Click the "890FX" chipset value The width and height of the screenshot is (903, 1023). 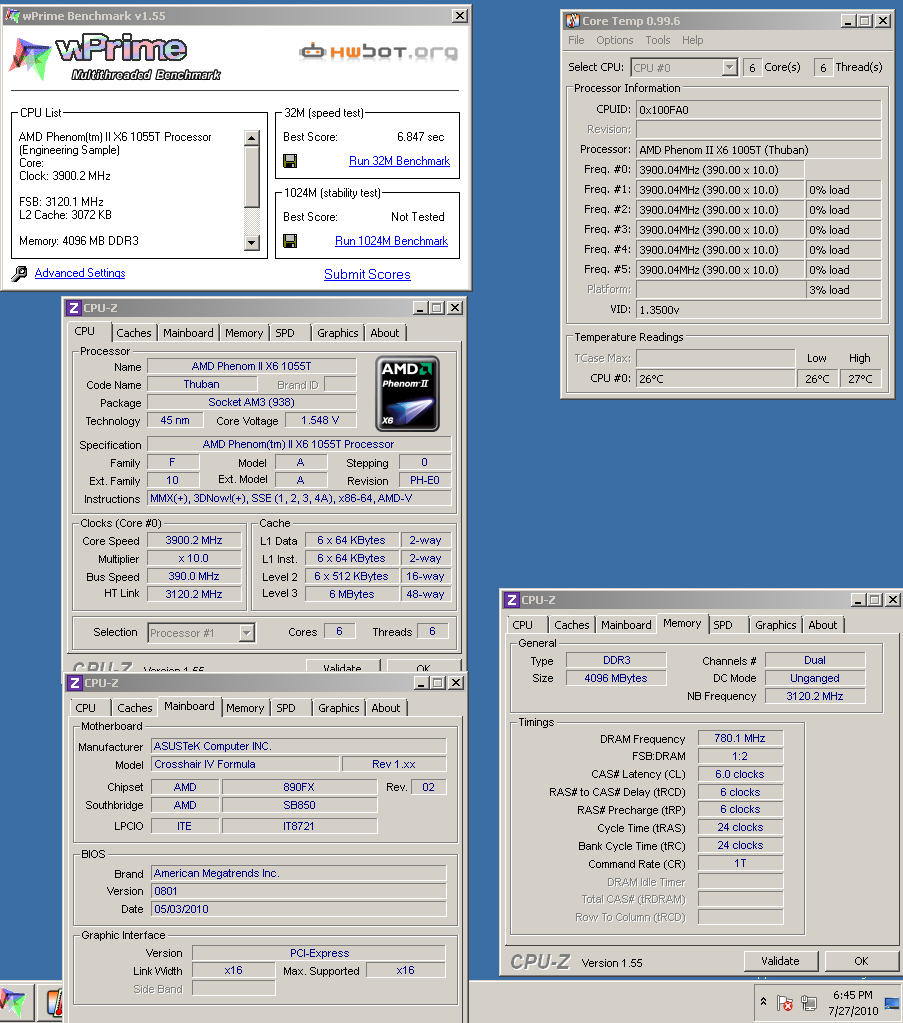tap(299, 787)
